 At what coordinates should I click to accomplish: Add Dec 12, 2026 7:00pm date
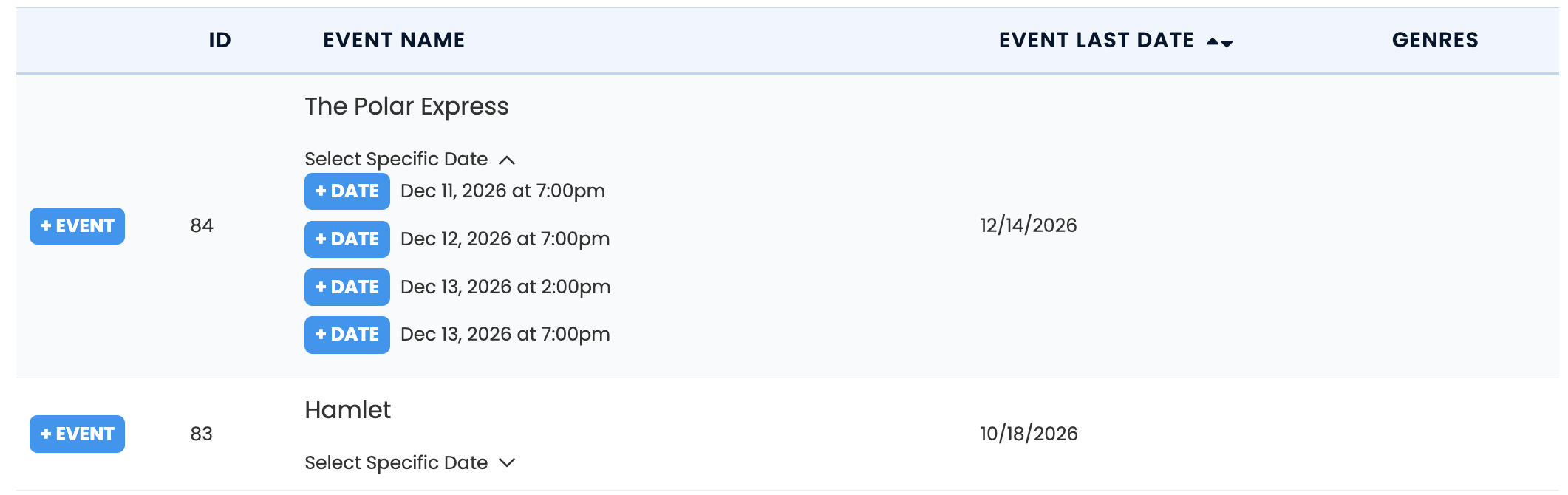(x=347, y=239)
